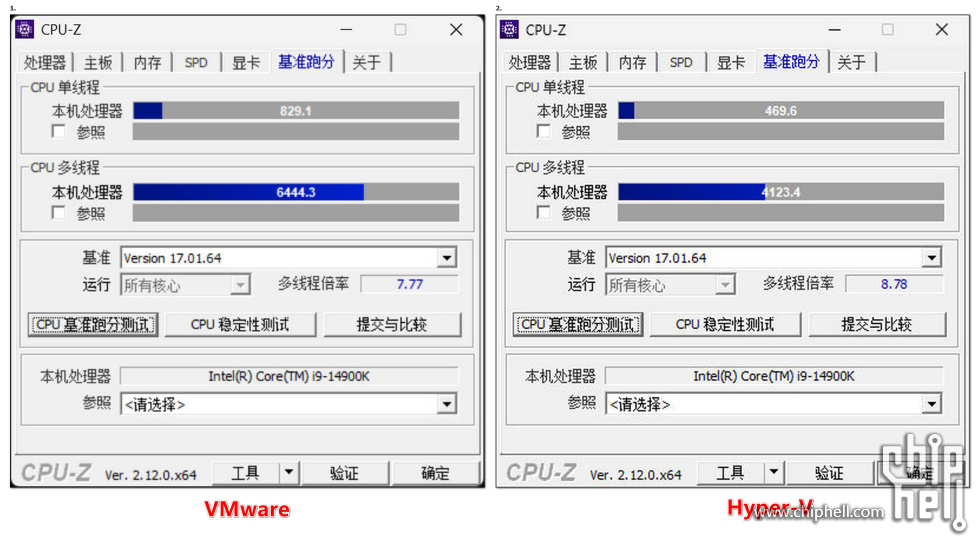
Task: Click 提交与比较 button in VMware window
Action: pos(392,324)
